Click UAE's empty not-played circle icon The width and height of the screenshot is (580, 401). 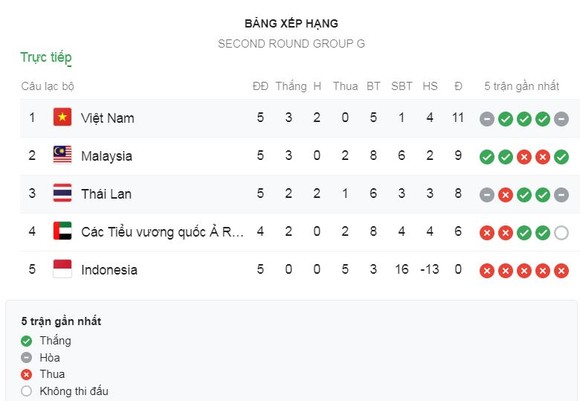click(x=561, y=233)
